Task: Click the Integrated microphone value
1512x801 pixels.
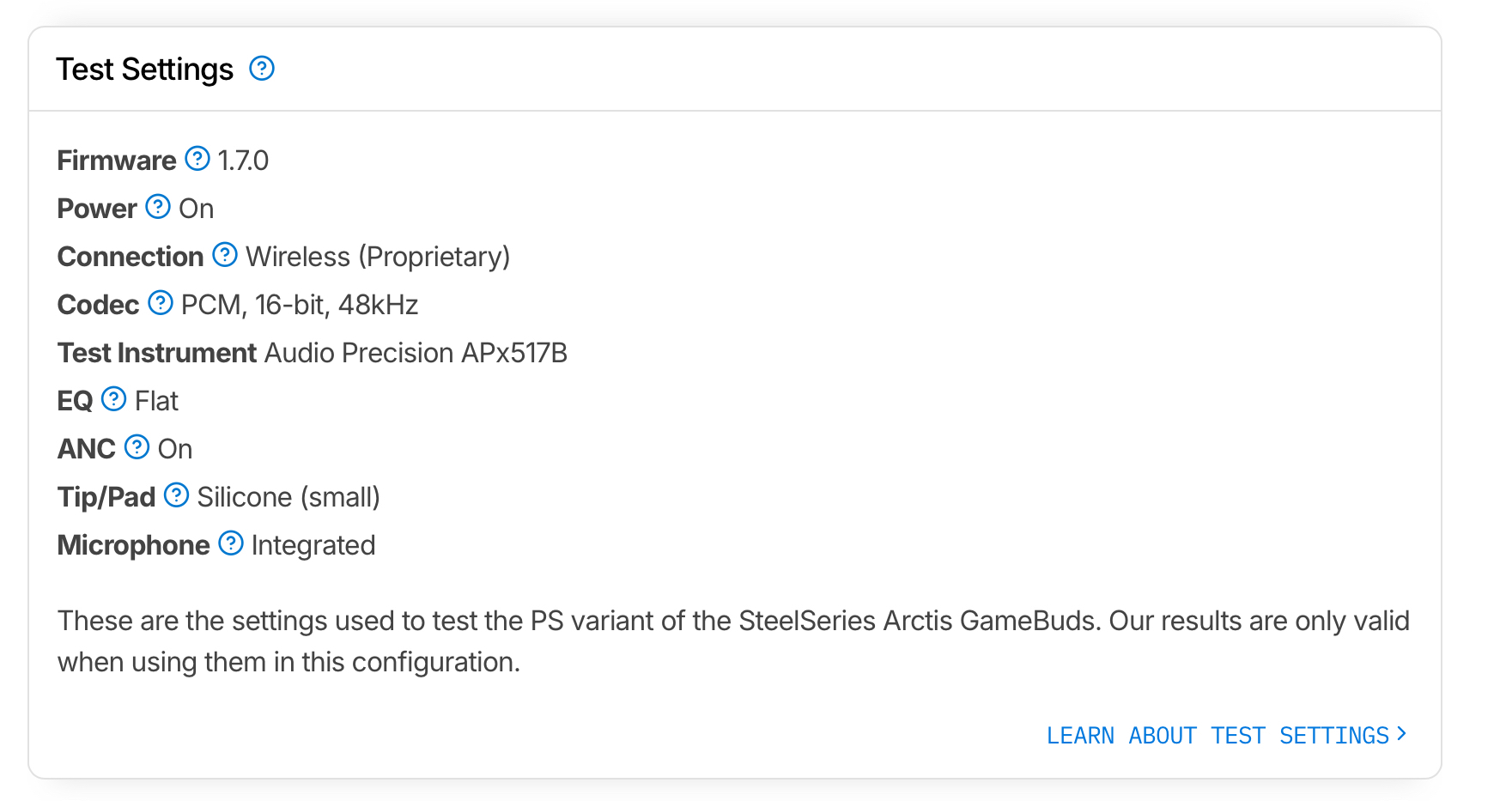Action: tap(313, 545)
